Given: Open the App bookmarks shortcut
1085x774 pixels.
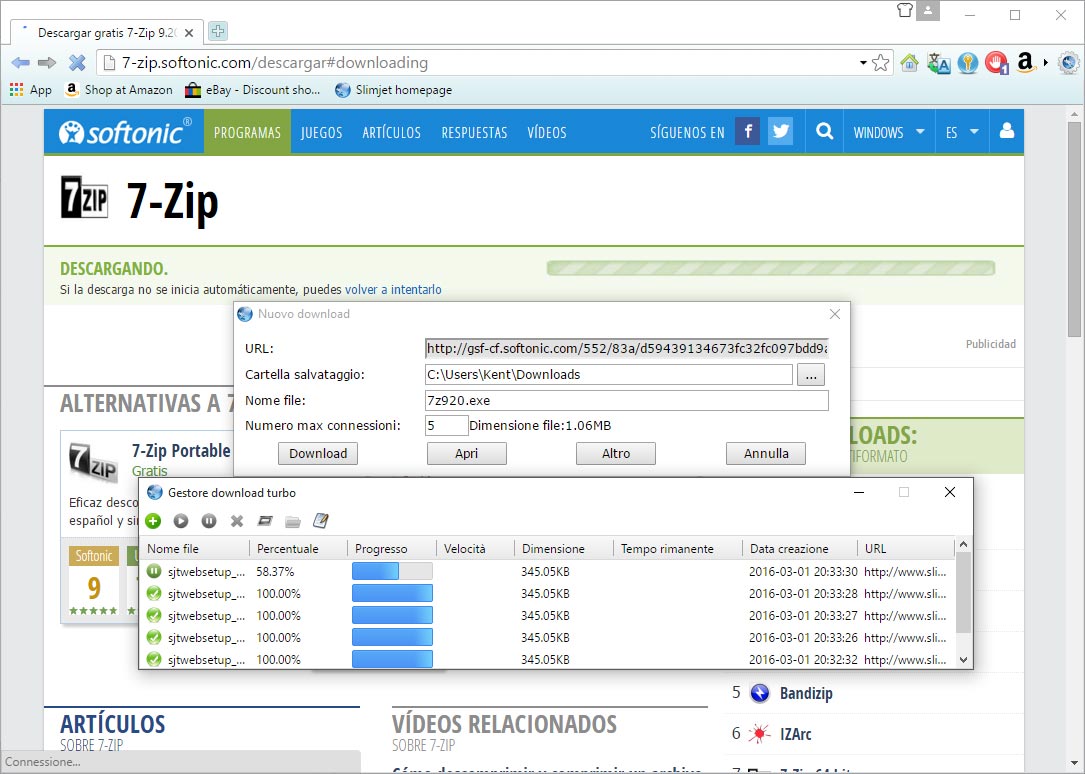Looking at the screenshot, I should (31, 90).
